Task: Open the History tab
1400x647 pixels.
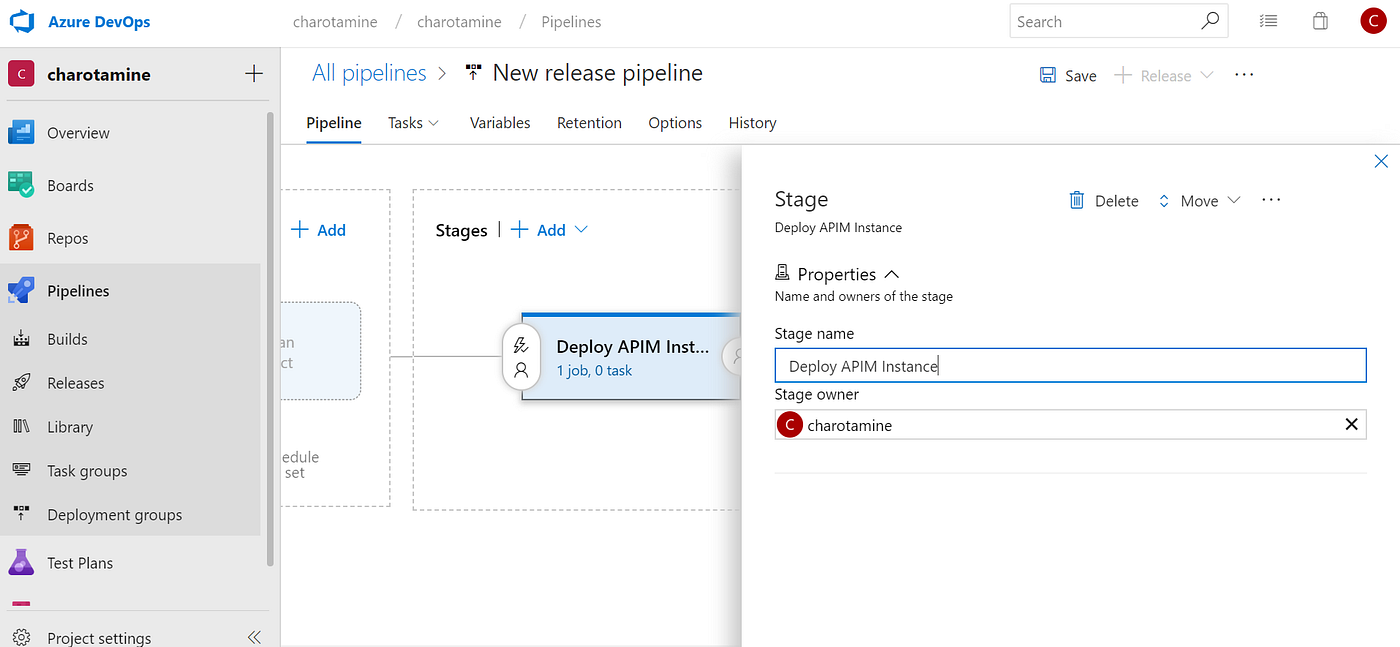Action: [x=752, y=122]
